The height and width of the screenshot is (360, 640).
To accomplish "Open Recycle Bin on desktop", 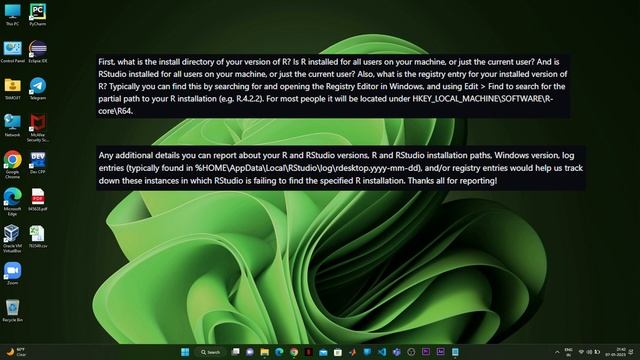I will click(13, 311).
